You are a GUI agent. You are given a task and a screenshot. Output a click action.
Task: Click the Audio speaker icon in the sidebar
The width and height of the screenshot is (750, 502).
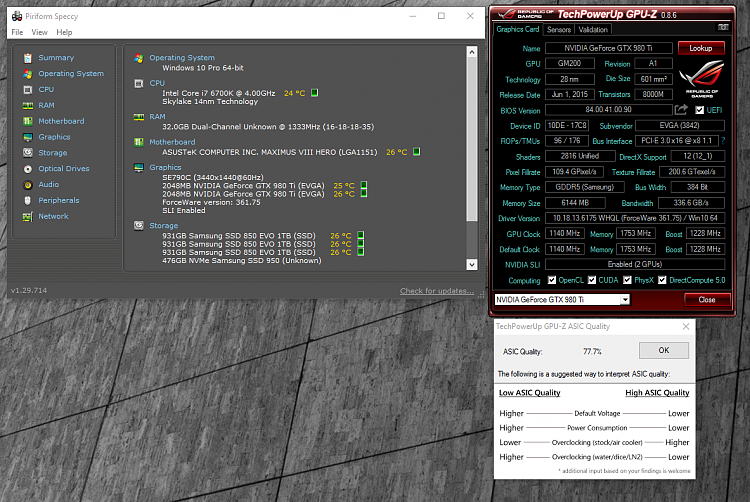point(28,185)
